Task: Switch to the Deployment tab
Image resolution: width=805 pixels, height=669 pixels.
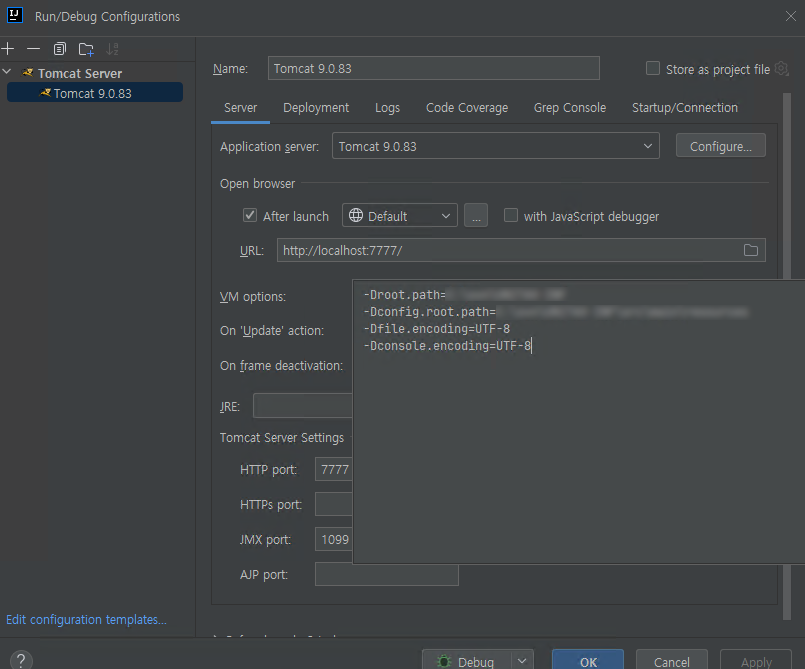Action: [316, 108]
